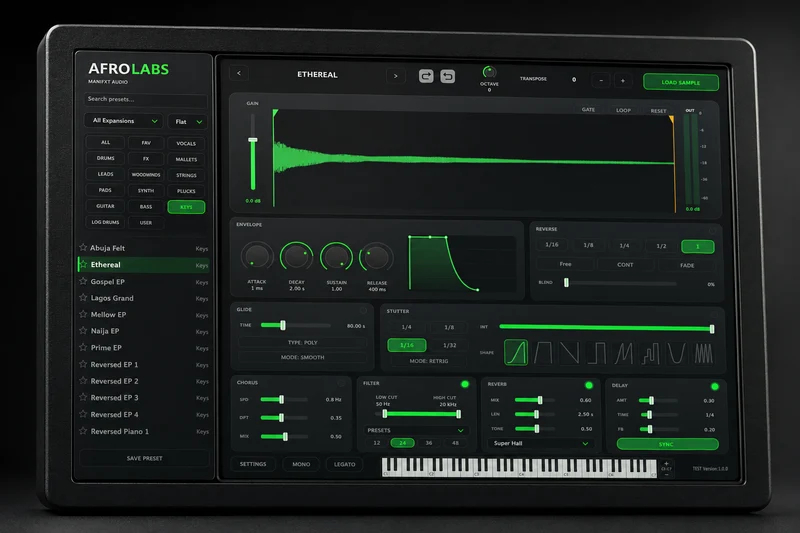The image size is (800, 533).
Task: Increase transpose with plus button
Action: (622, 81)
